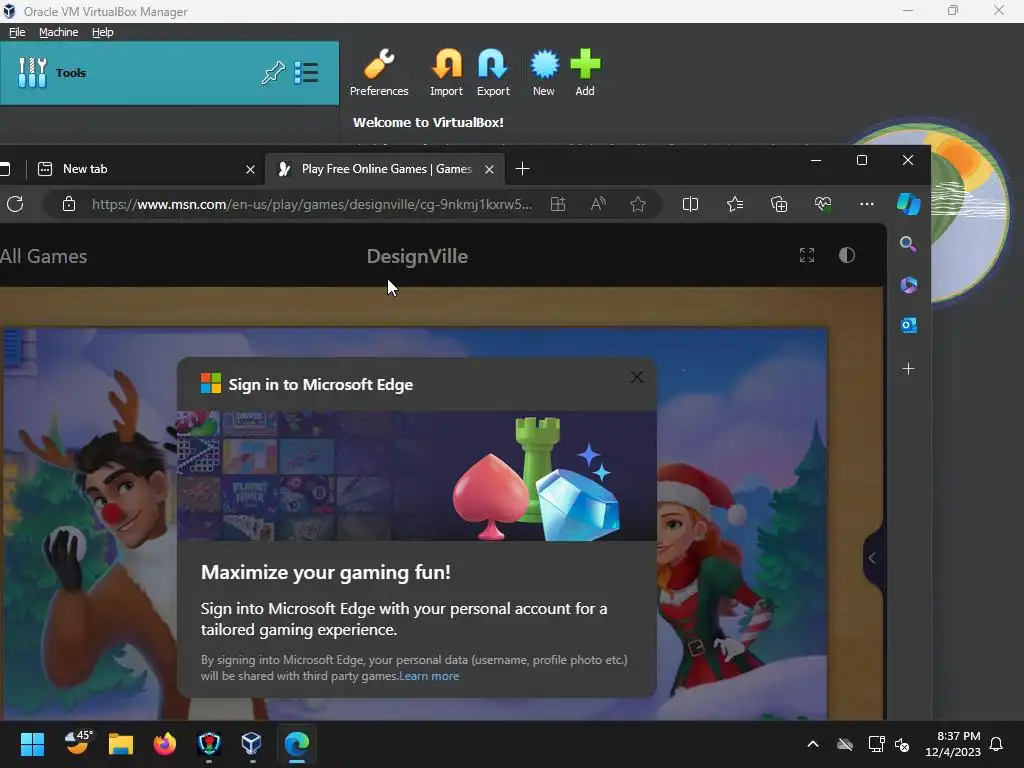
Task: Click the Import appliance icon
Action: pos(447,73)
